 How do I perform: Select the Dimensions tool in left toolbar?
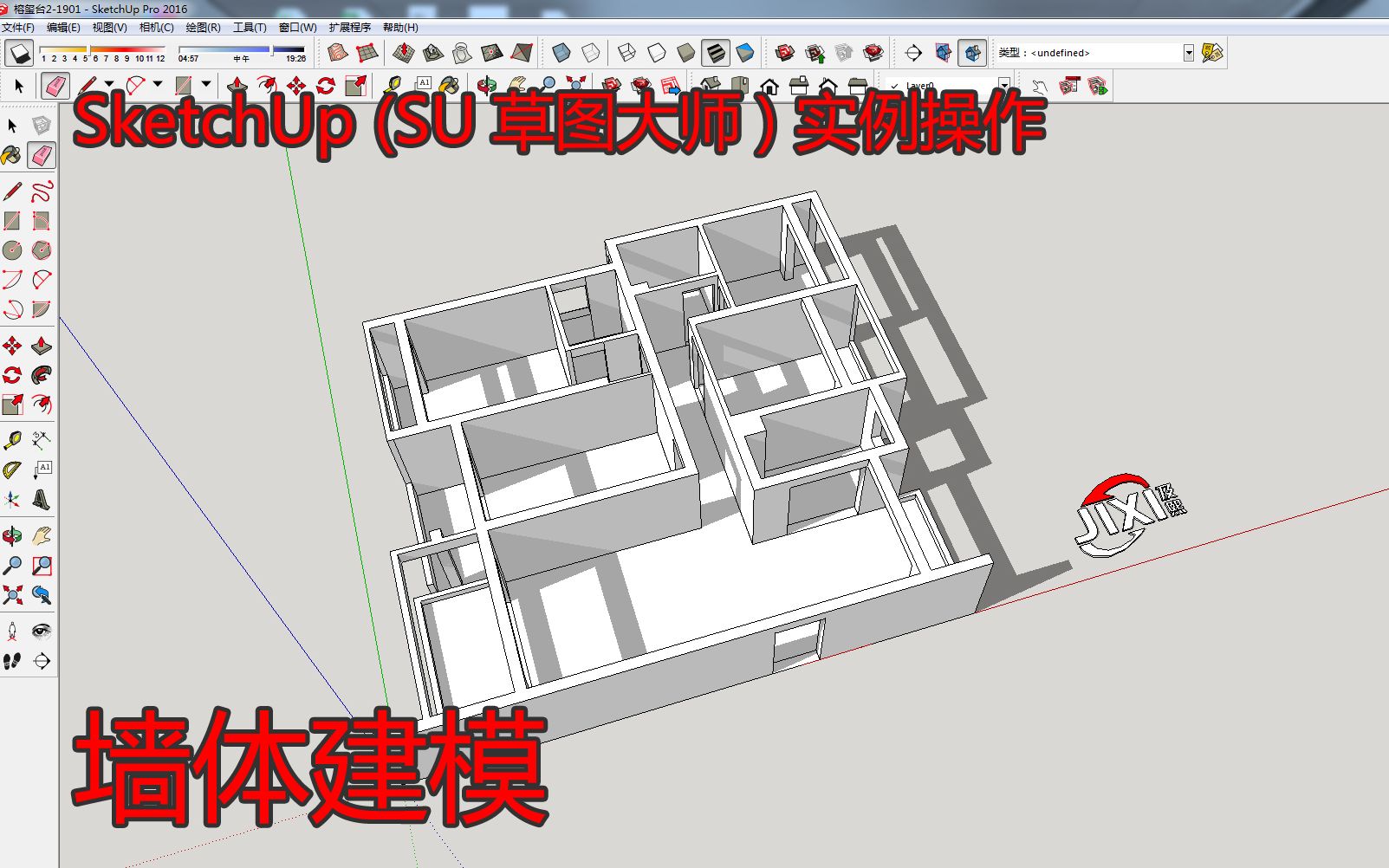[41, 441]
